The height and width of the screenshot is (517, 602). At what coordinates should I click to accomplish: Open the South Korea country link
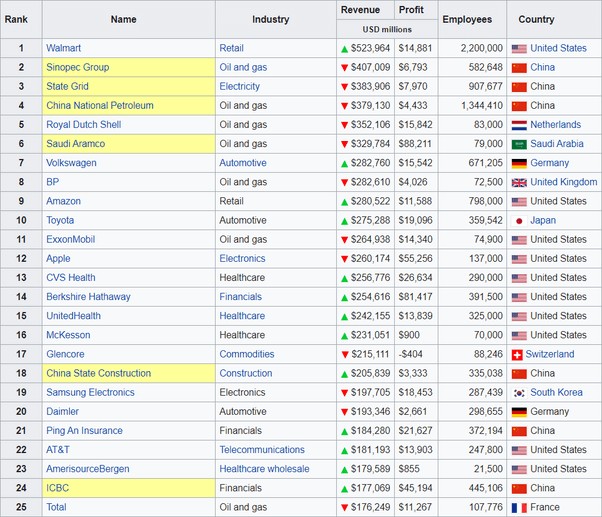pyautogui.click(x=556, y=392)
